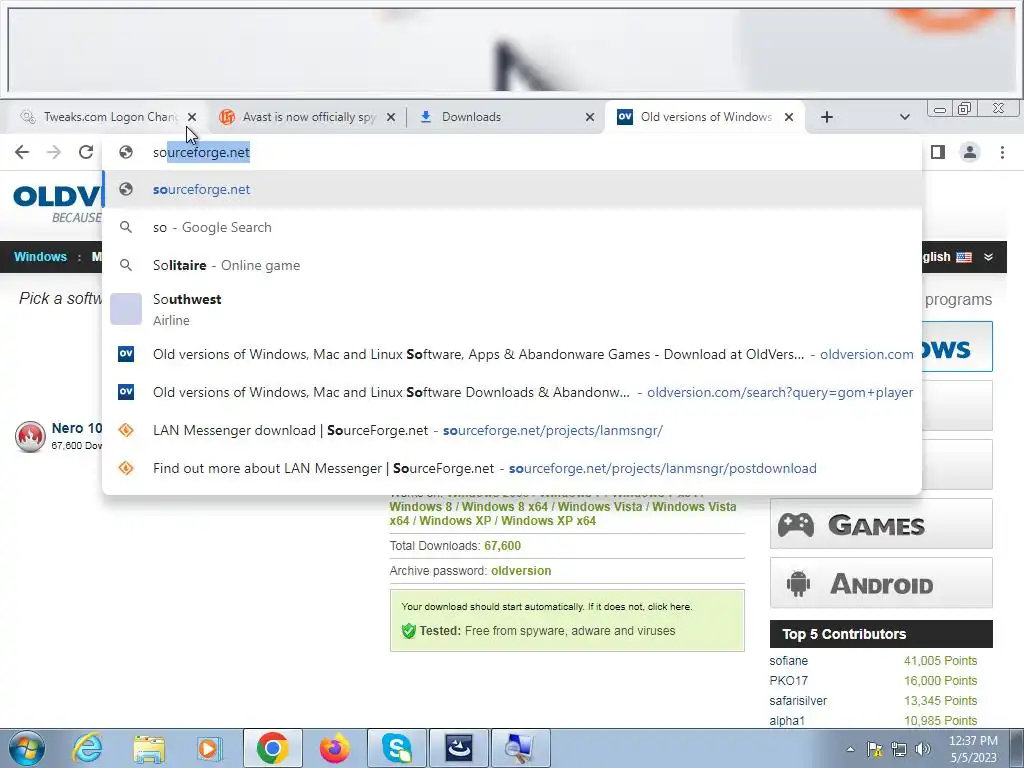The width and height of the screenshot is (1024, 768).
Task: Open the oldversion.com history suggestion
Action: pyautogui.click(x=512, y=354)
